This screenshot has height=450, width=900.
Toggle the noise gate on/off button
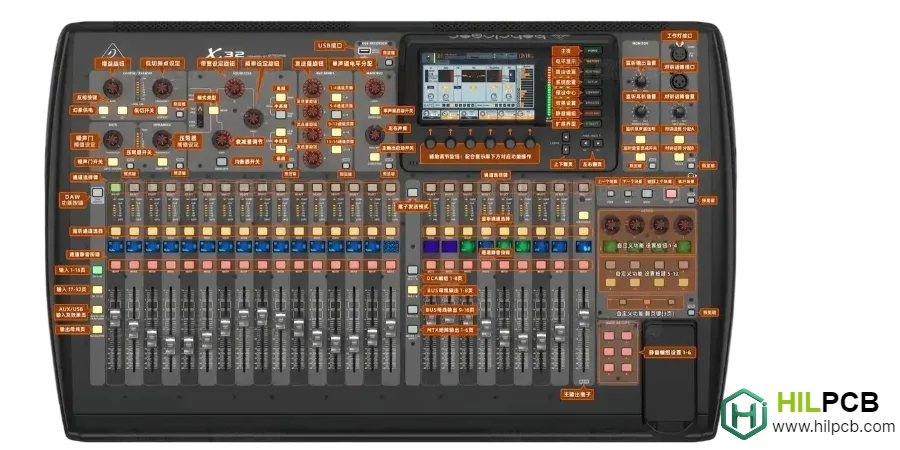pyautogui.click(x=112, y=162)
